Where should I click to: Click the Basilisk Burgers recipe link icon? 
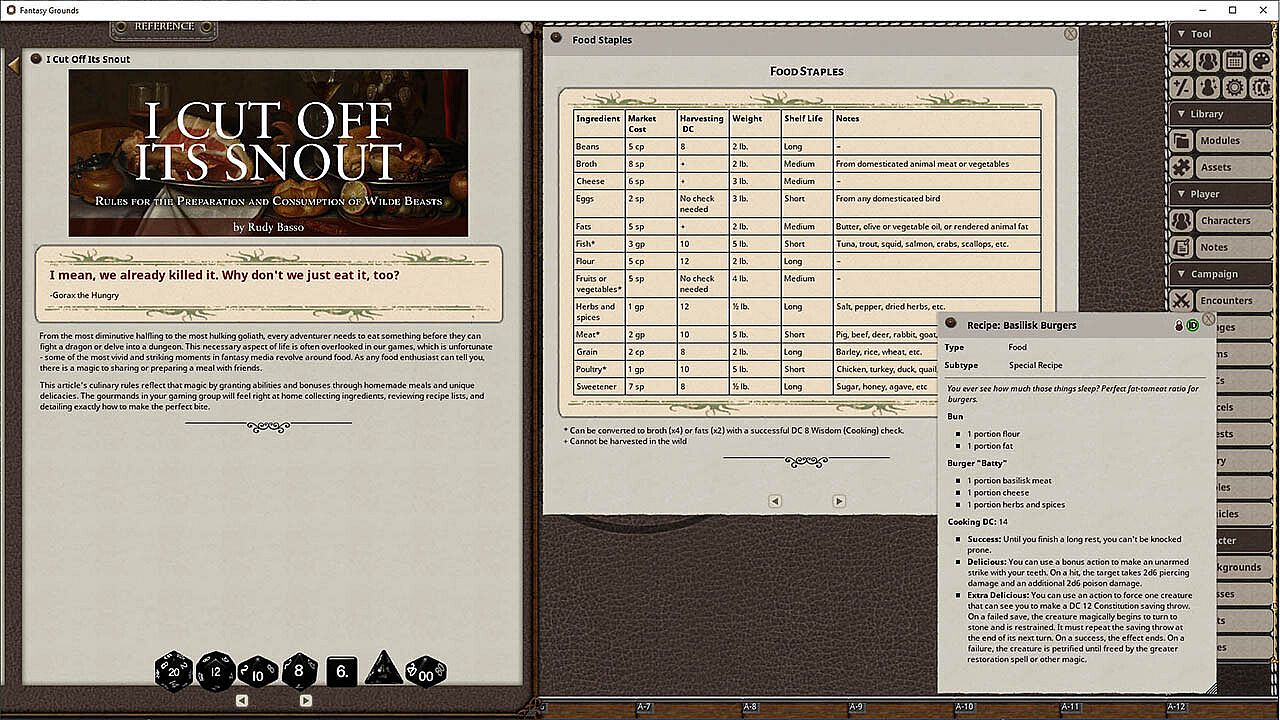tap(950, 324)
